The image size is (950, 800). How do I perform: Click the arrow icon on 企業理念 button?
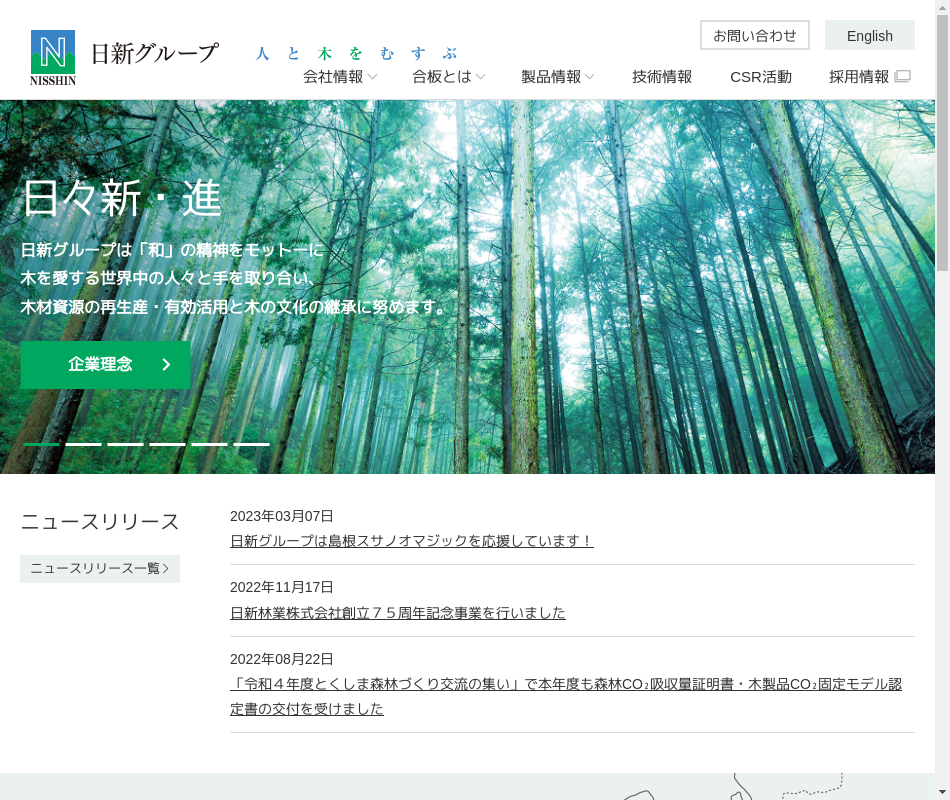(x=167, y=365)
